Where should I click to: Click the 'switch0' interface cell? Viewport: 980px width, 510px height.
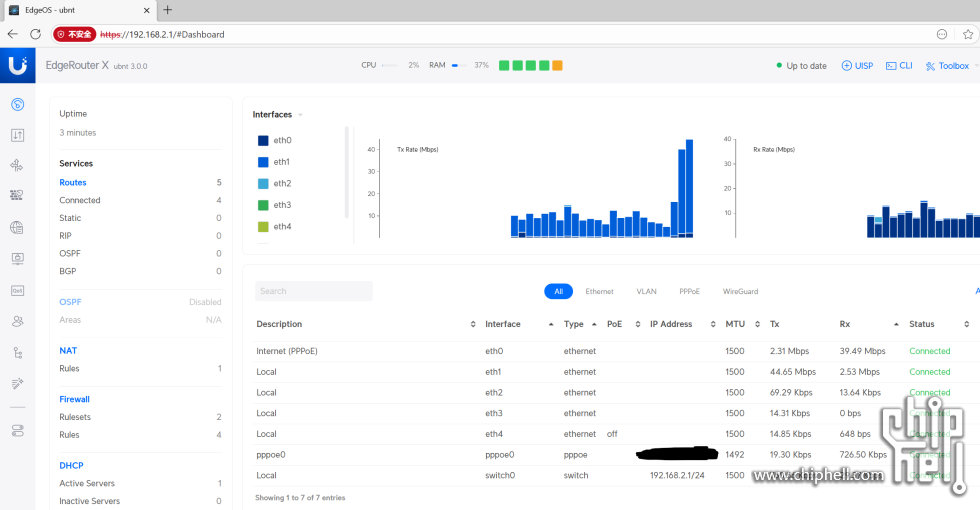pos(500,476)
